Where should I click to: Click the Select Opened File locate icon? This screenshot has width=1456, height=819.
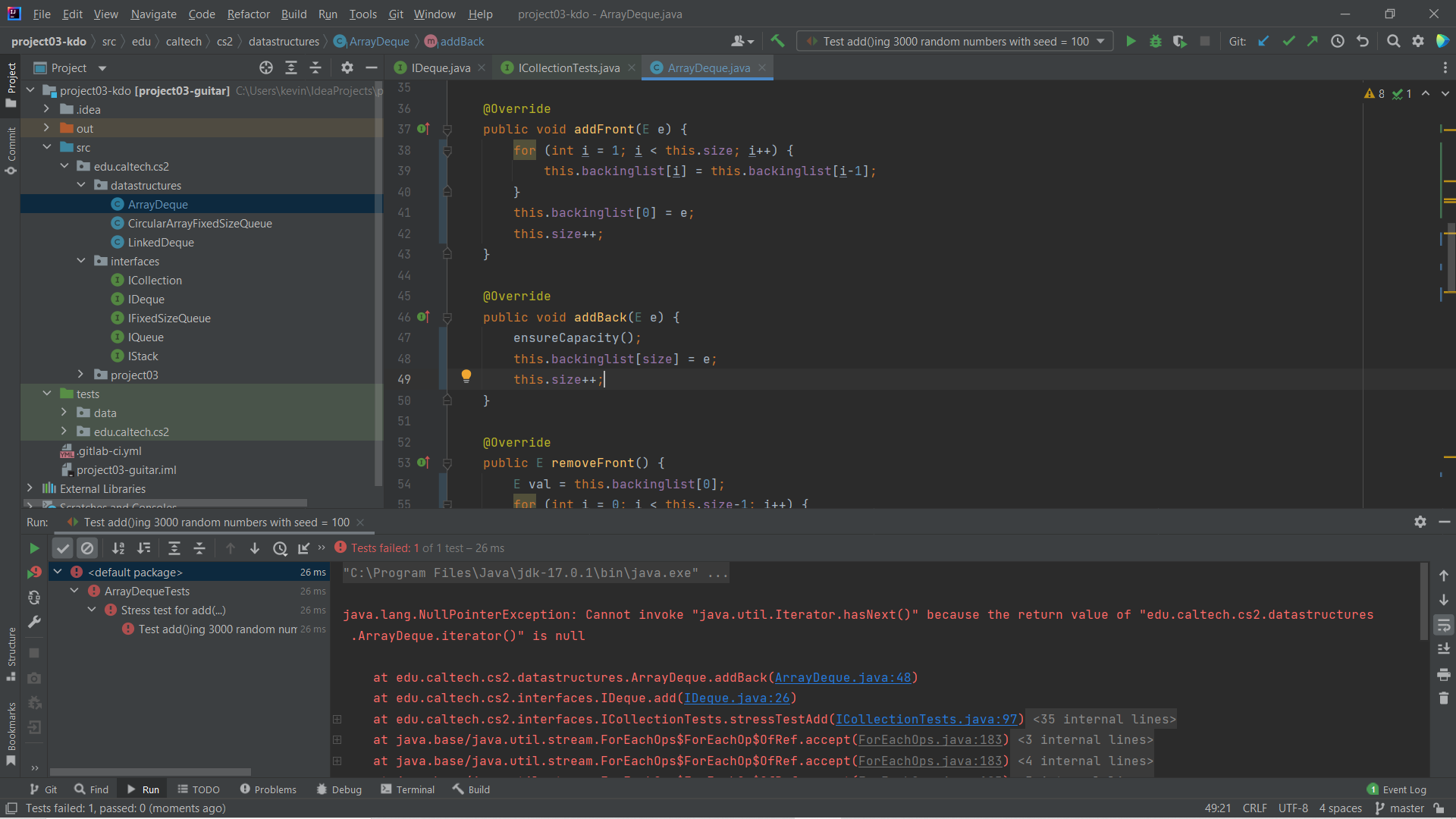(266, 68)
